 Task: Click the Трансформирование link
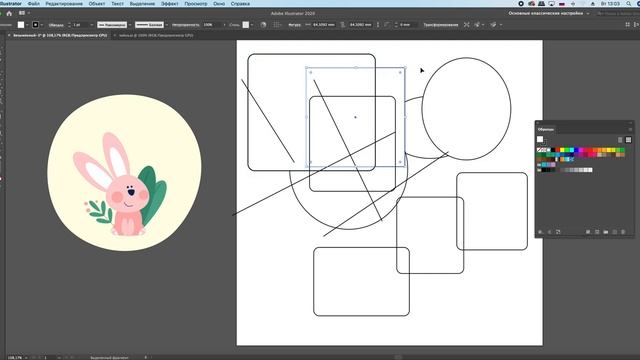[441, 25]
